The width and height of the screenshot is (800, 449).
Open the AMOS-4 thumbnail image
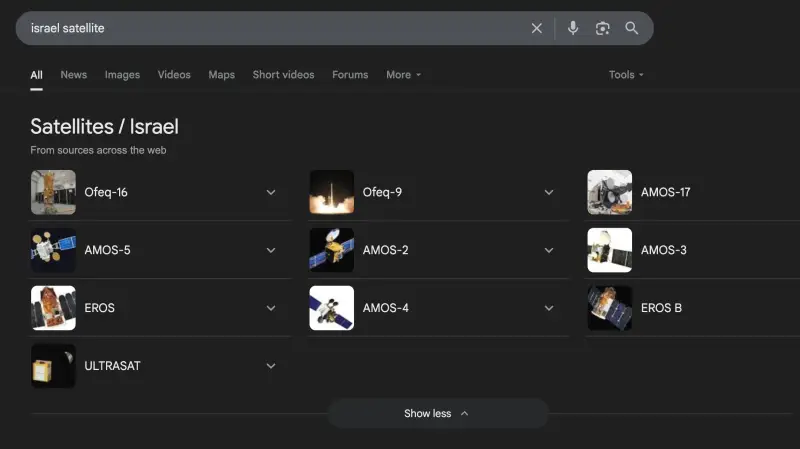coord(332,308)
